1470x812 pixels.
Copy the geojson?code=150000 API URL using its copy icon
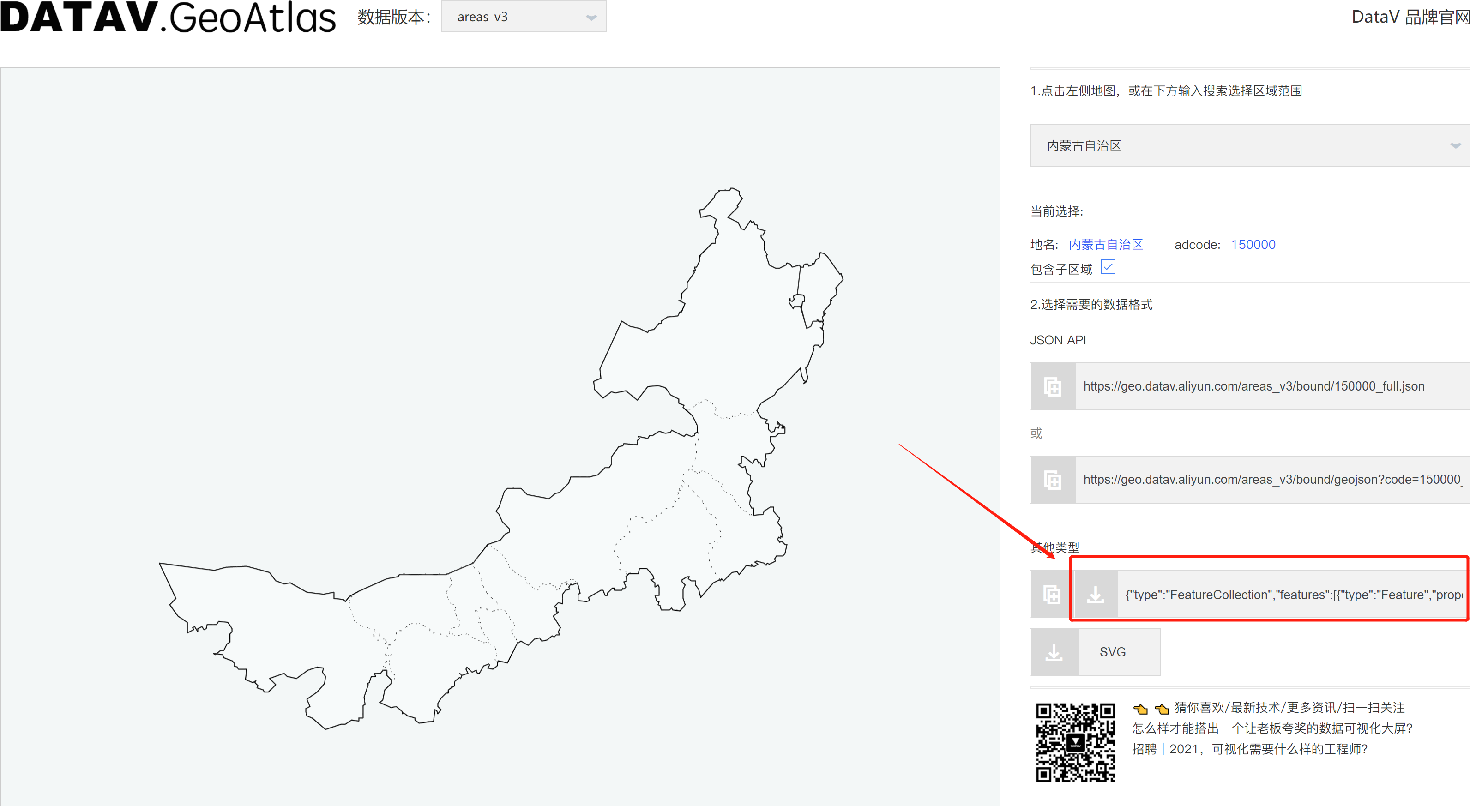pos(1053,480)
